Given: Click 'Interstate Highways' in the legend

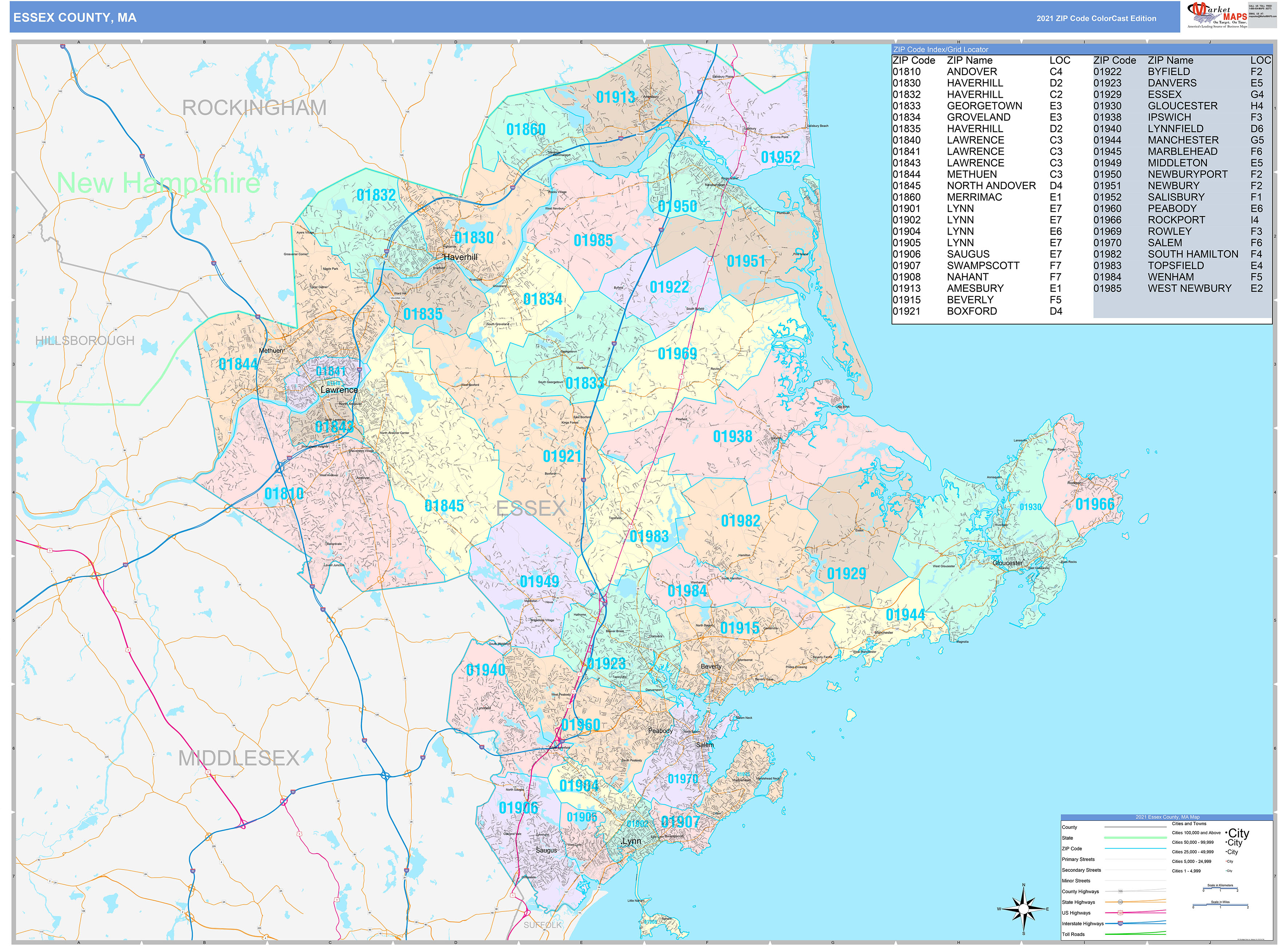Looking at the screenshot, I should [x=1083, y=924].
